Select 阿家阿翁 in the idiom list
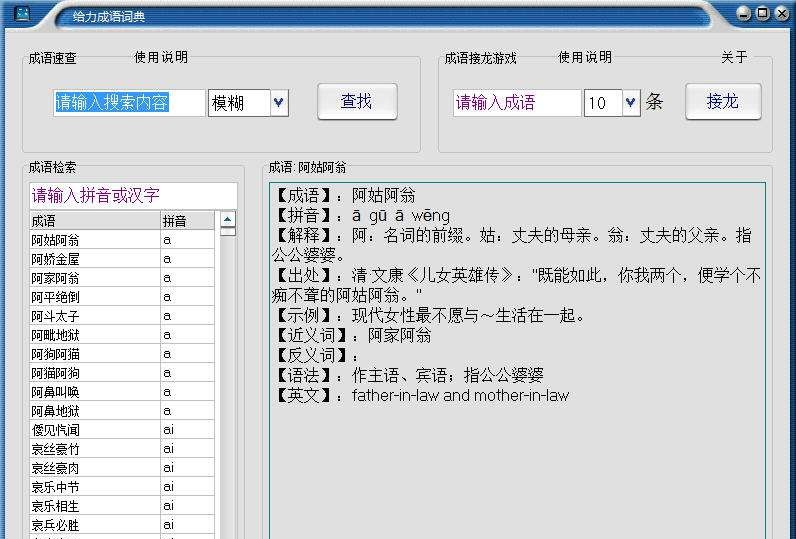 coord(122,278)
